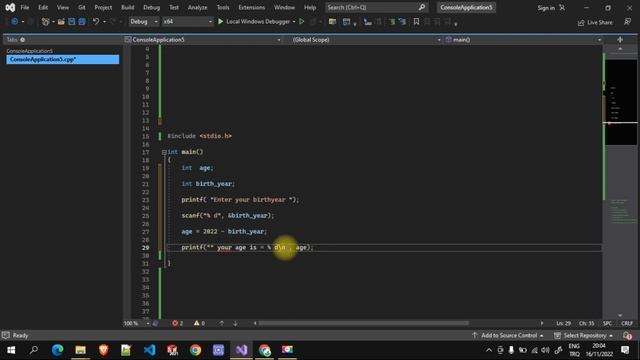Click the Ch: 35 column indicator
The image size is (640, 360).
[x=587, y=323]
